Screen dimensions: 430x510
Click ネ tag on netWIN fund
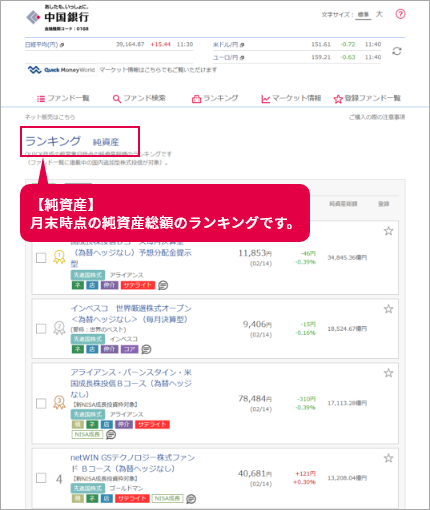pyautogui.click(x=92, y=498)
